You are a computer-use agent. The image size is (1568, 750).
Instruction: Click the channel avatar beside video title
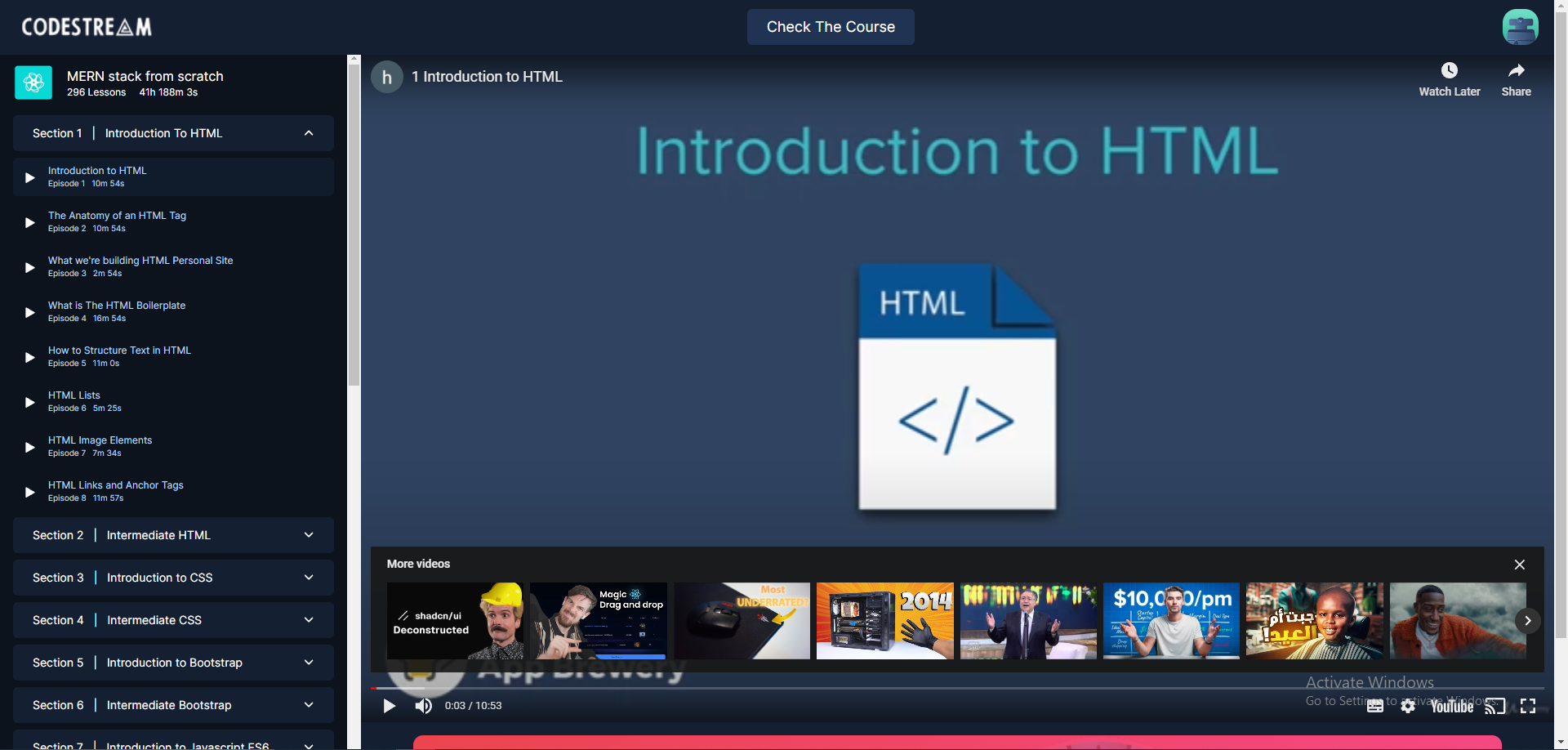tap(387, 77)
